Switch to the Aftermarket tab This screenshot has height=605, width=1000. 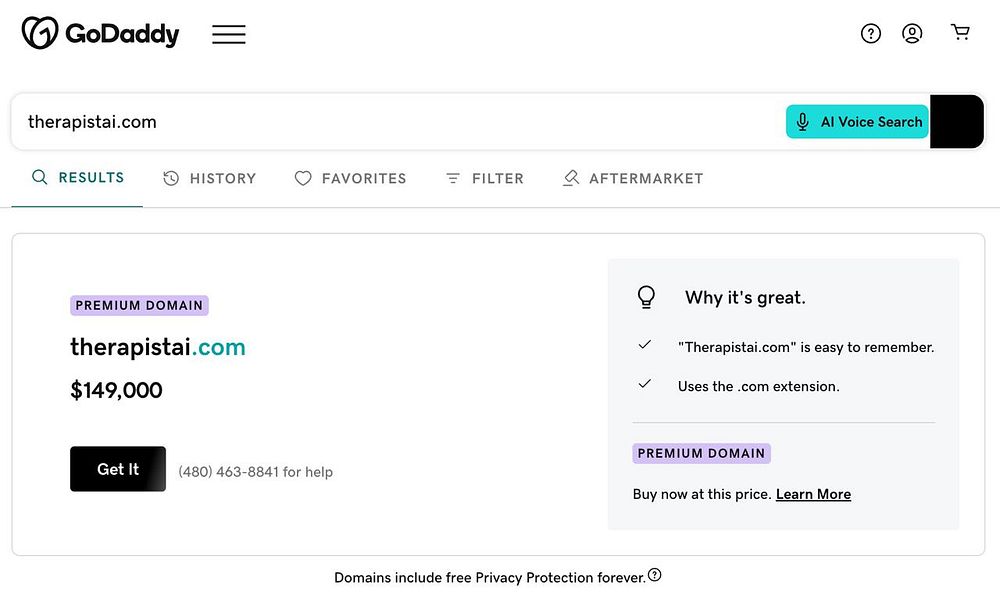633,179
